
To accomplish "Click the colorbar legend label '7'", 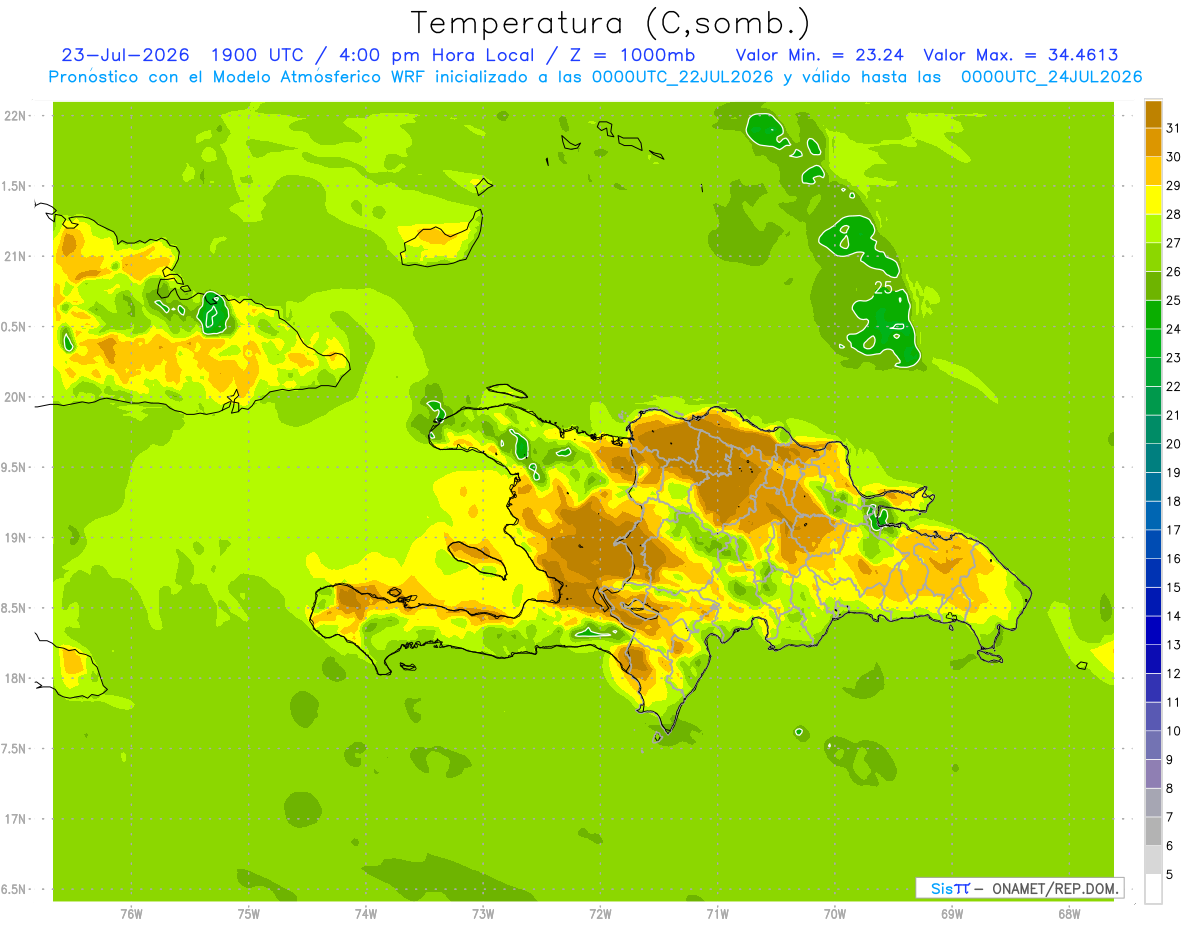I will [1171, 818].
